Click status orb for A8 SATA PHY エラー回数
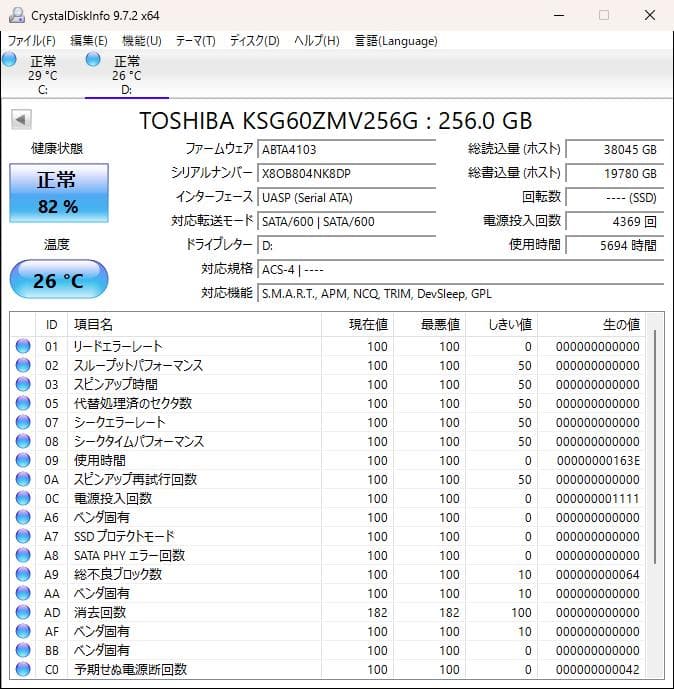The height and width of the screenshot is (689, 674). [23, 555]
